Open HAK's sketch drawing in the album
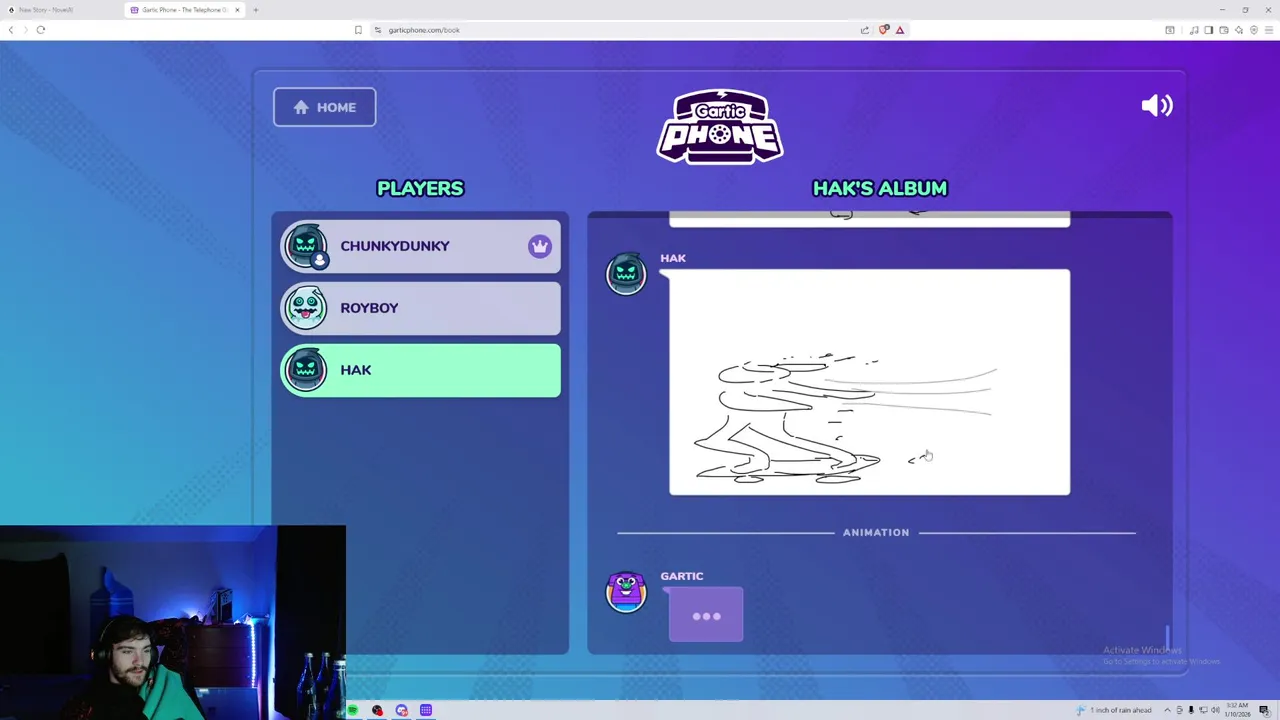Screen dimensions: 1280x720 coord(869,382)
